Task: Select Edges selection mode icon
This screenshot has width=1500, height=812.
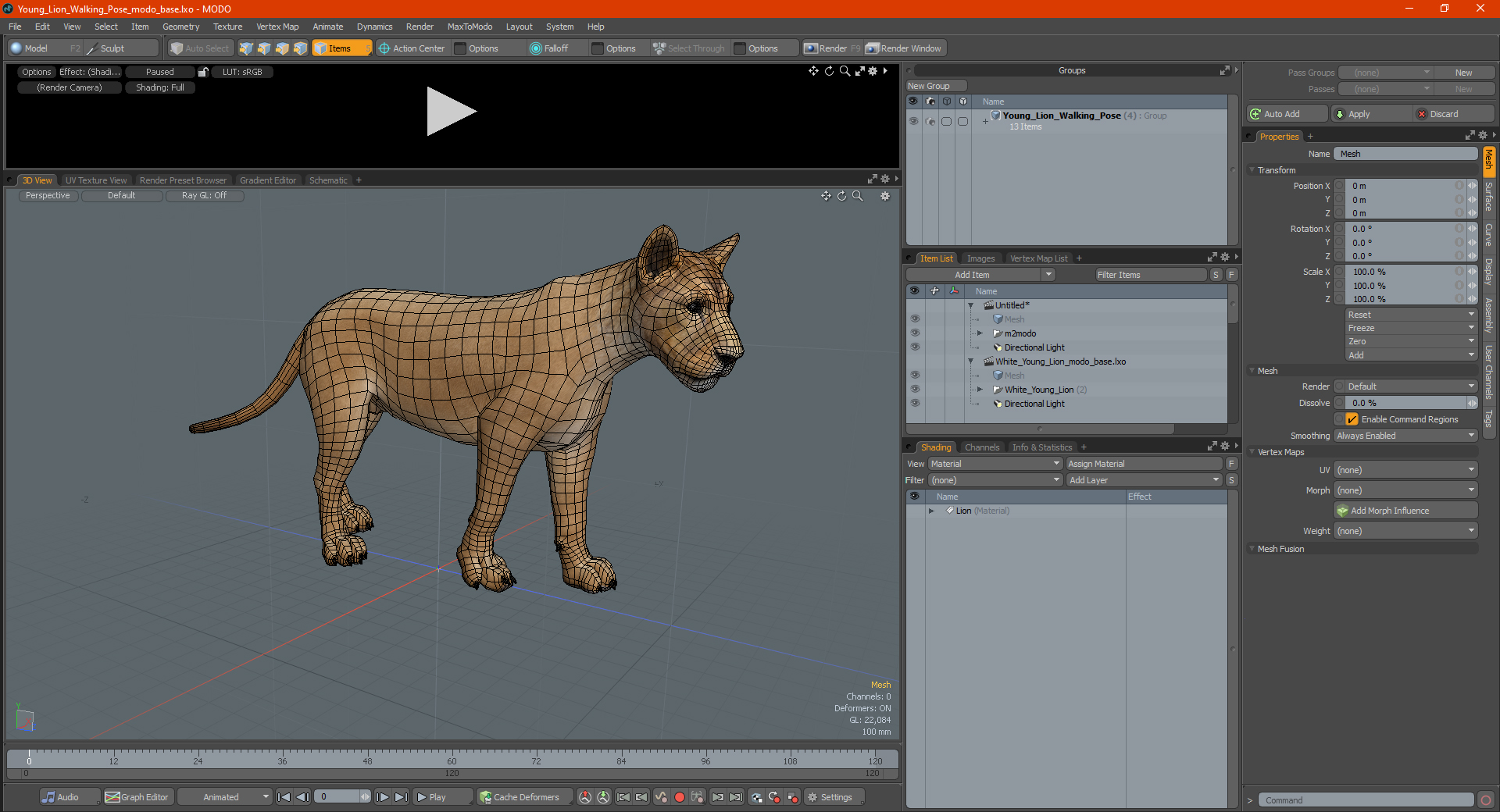Action: (x=264, y=48)
